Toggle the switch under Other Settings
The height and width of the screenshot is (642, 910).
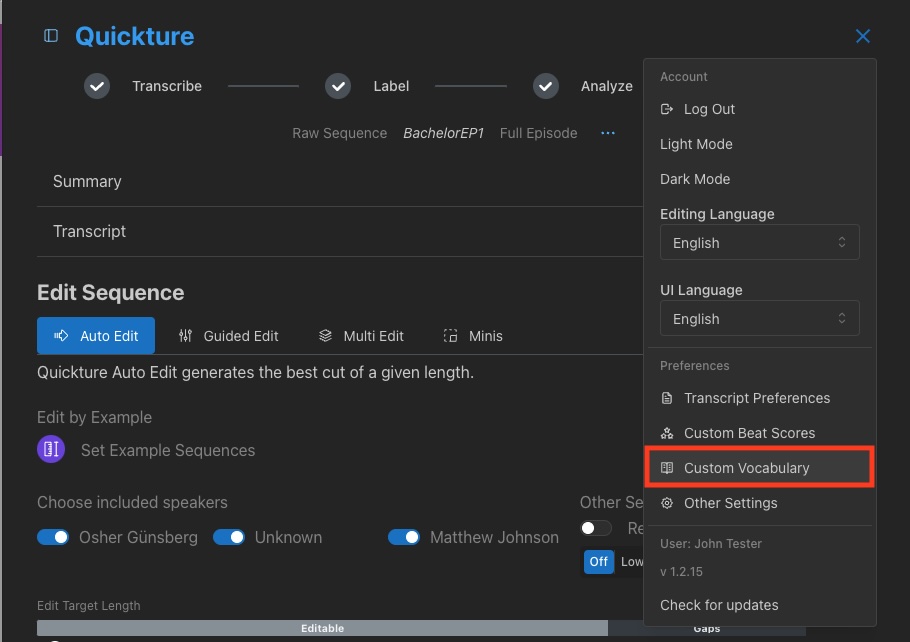click(596, 528)
